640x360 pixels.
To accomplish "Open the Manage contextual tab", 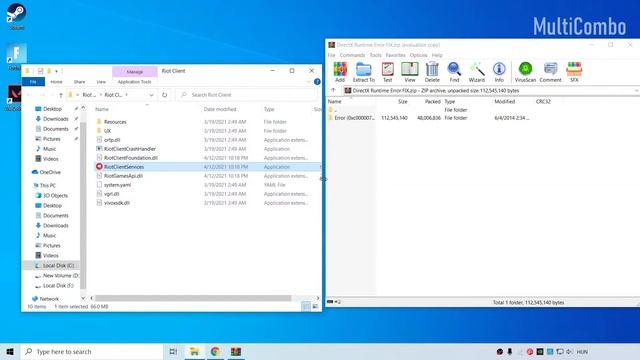I will tap(135, 71).
